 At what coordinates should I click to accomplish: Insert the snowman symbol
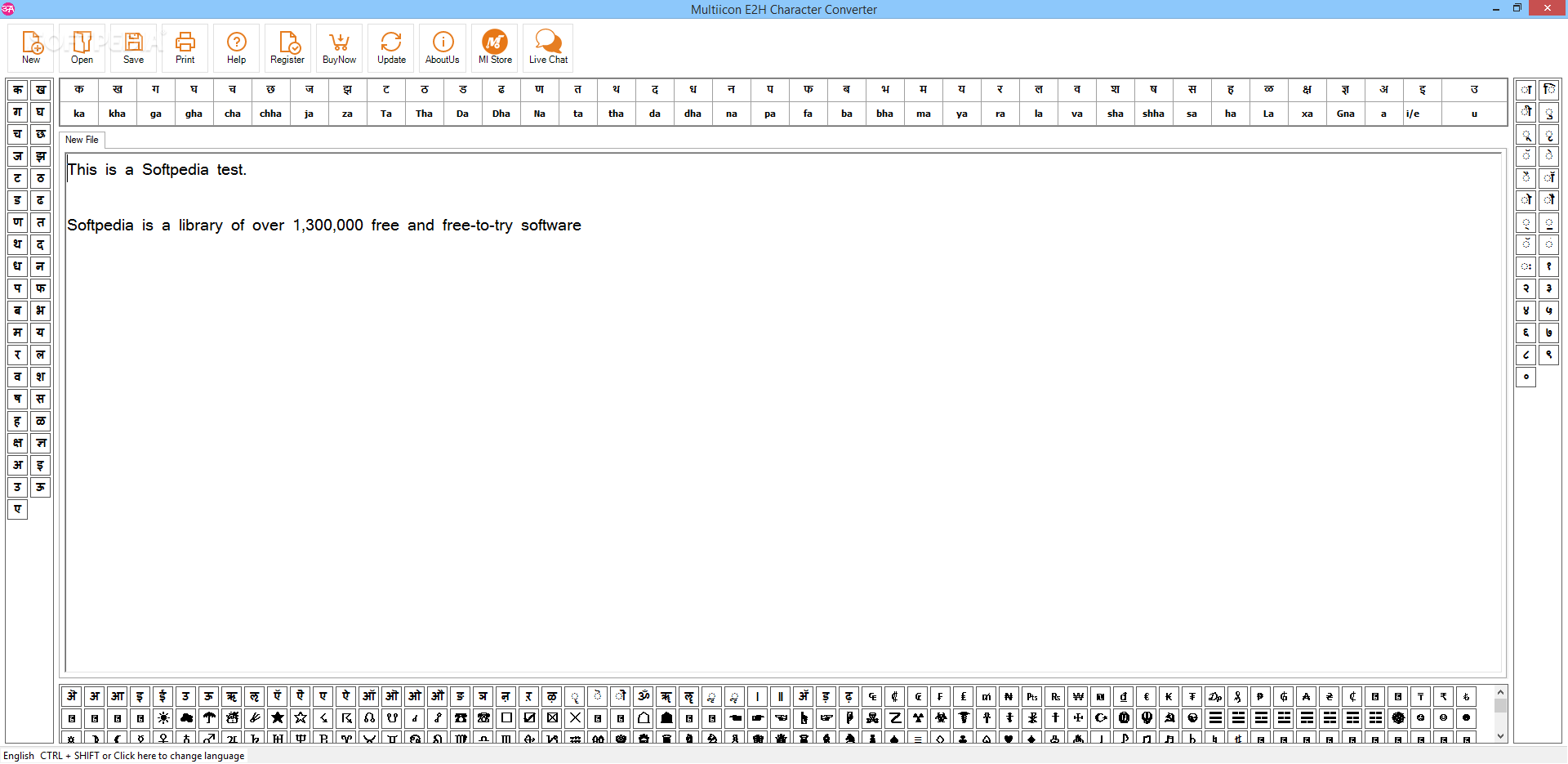[x=232, y=717]
